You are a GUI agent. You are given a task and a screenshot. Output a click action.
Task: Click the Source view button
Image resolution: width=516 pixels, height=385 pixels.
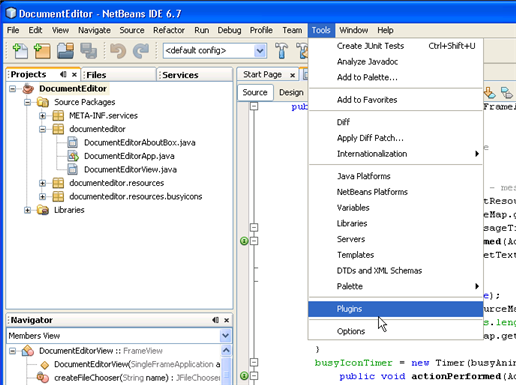pyautogui.click(x=255, y=92)
